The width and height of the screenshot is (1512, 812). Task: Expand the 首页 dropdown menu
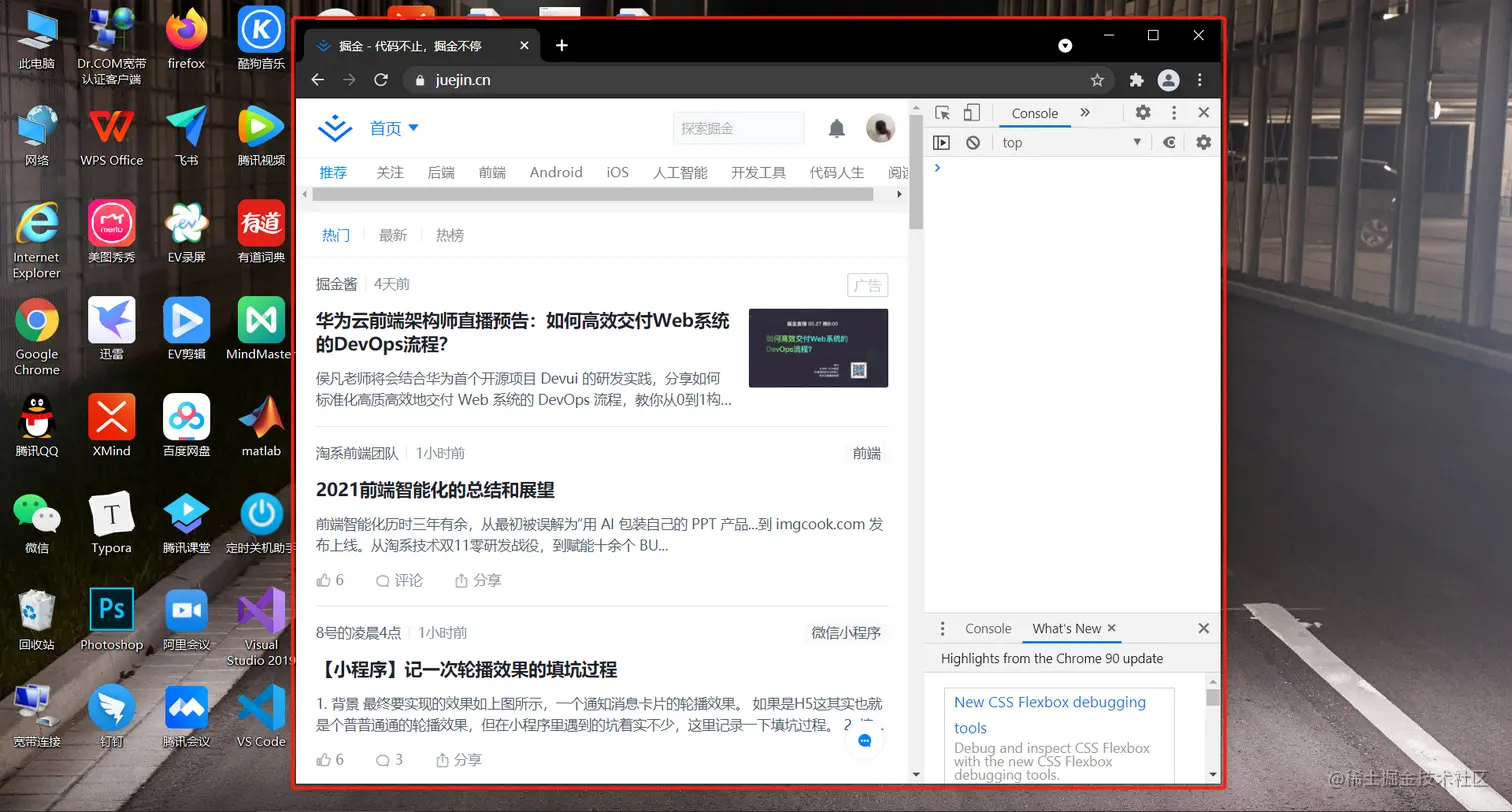tap(394, 128)
